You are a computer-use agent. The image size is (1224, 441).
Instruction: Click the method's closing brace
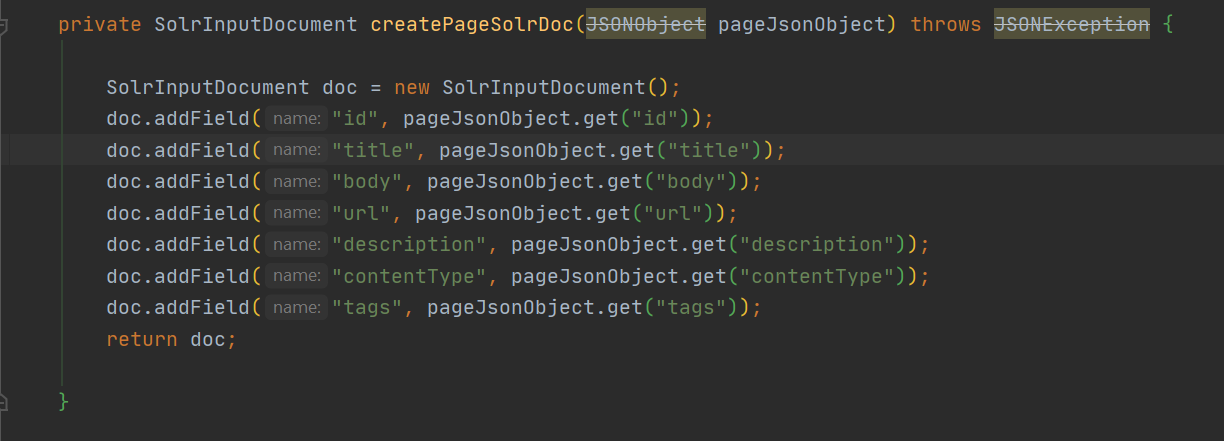[64, 402]
